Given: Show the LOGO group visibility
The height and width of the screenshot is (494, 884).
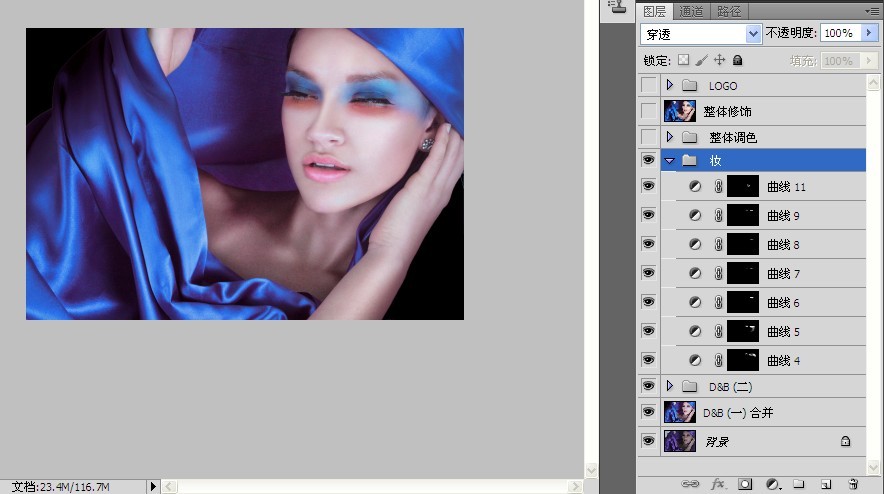Looking at the screenshot, I should pyautogui.click(x=649, y=85).
